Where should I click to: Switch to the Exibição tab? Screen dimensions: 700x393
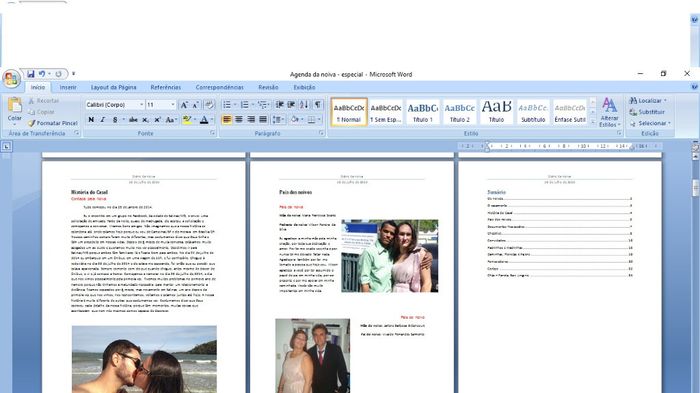pyautogui.click(x=304, y=88)
